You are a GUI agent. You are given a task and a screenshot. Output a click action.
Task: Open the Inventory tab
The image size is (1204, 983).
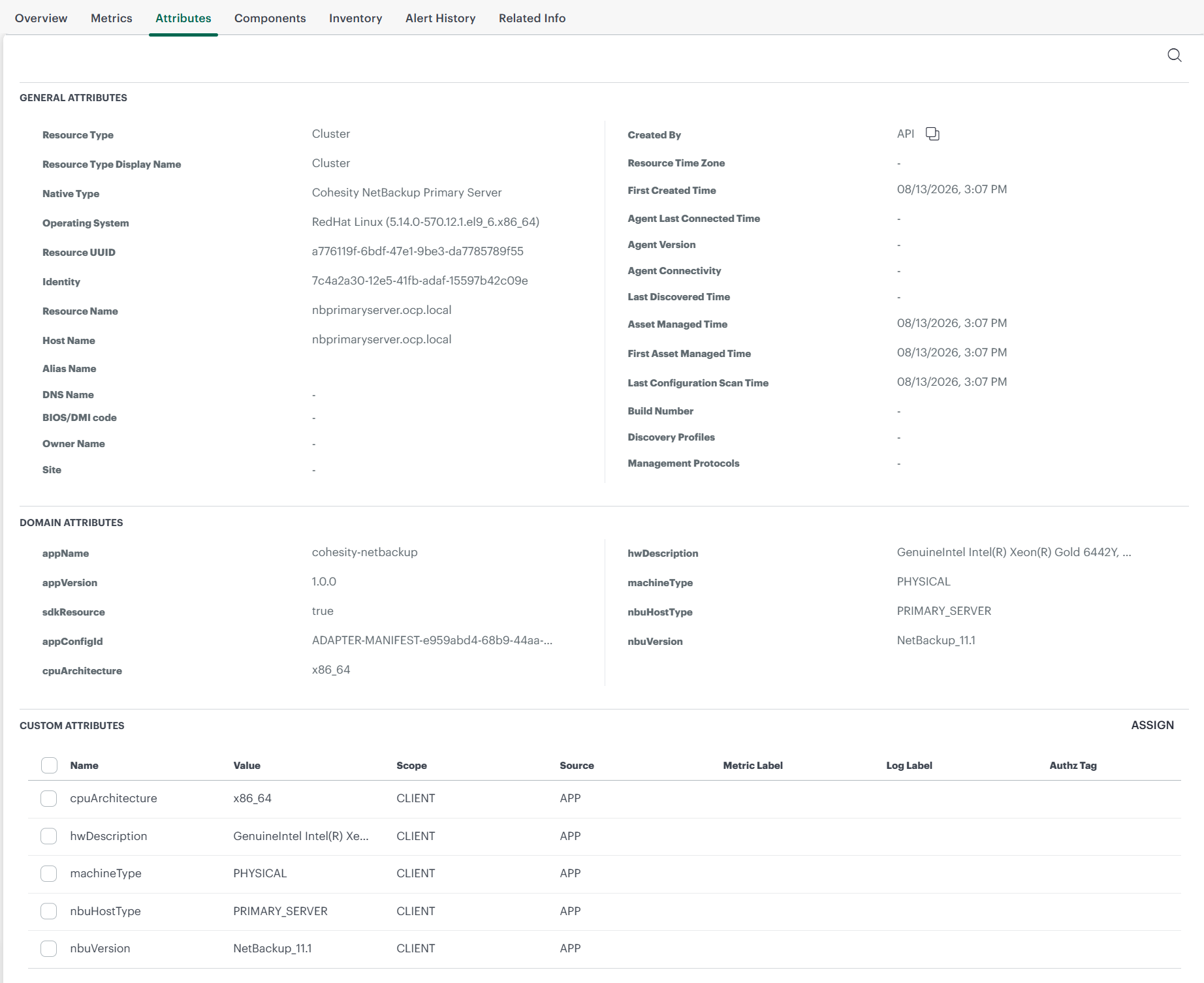[356, 18]
